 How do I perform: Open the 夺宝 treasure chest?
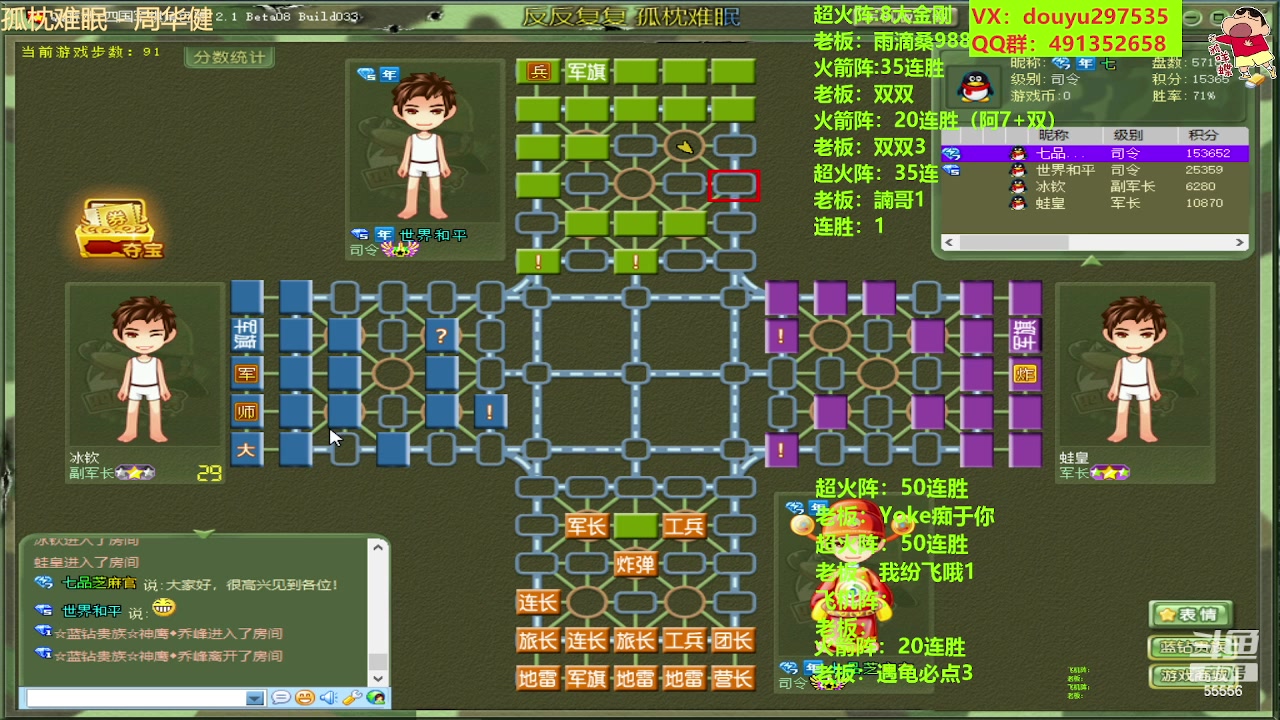pyautogui.click(x=118, y=229)
